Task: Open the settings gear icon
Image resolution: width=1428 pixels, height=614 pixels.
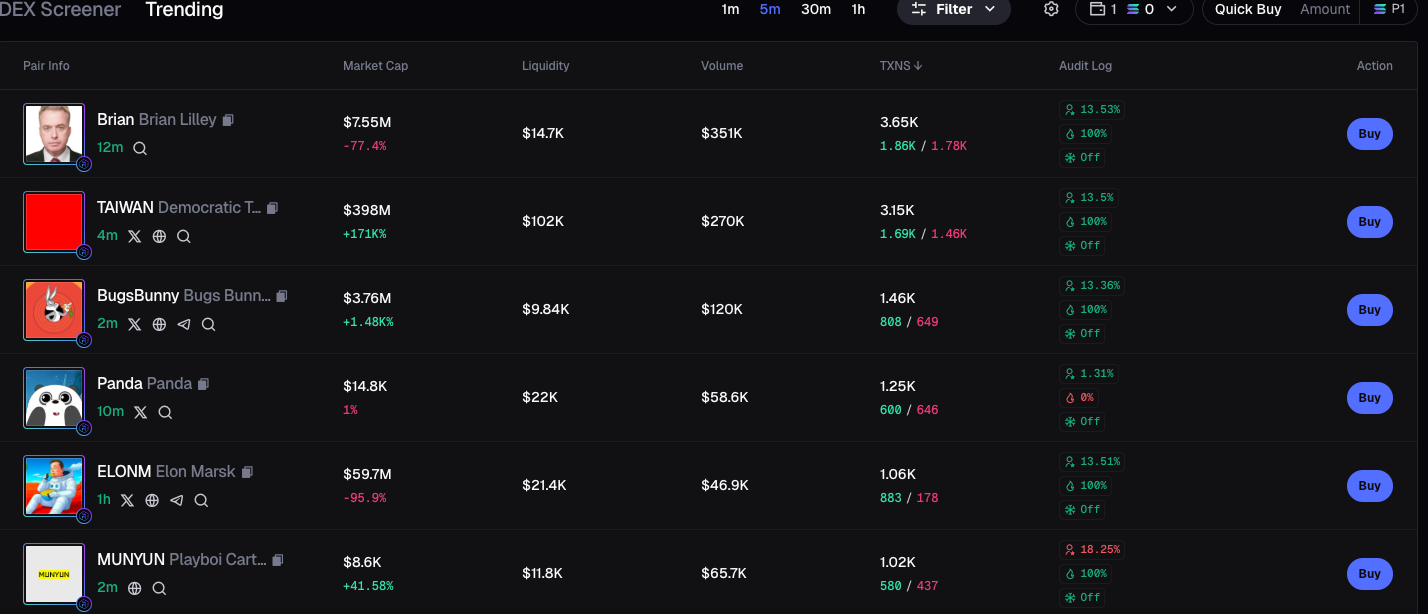Action: [1051, 9]
